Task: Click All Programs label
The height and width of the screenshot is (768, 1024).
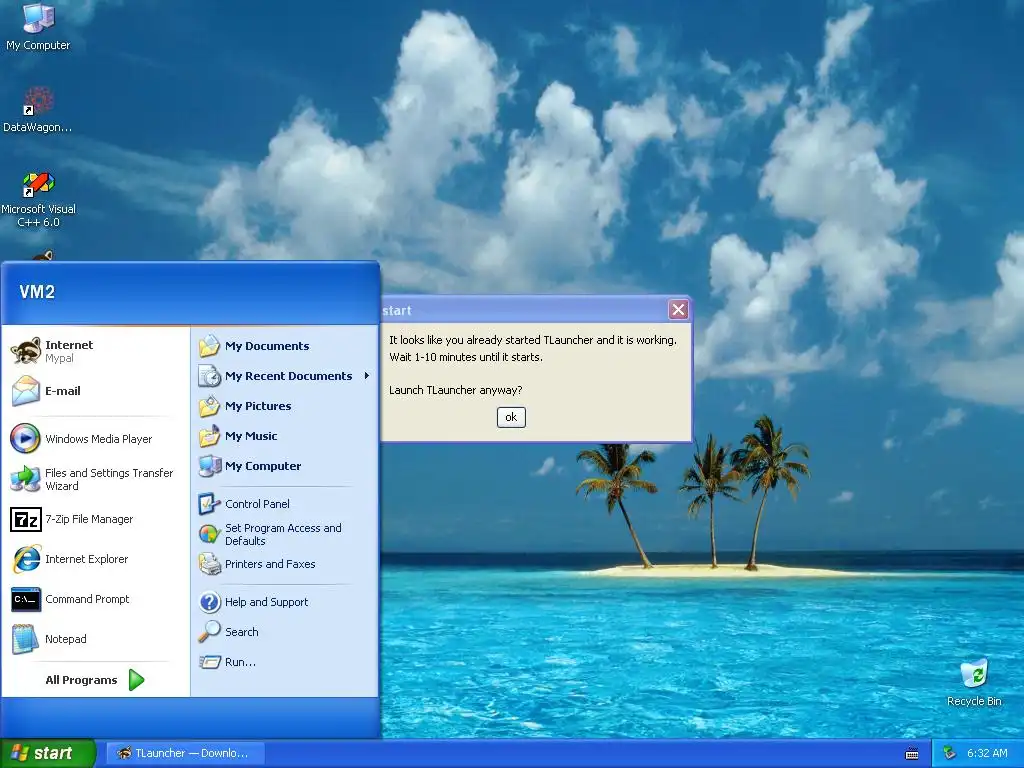Action: click(81, 680)
